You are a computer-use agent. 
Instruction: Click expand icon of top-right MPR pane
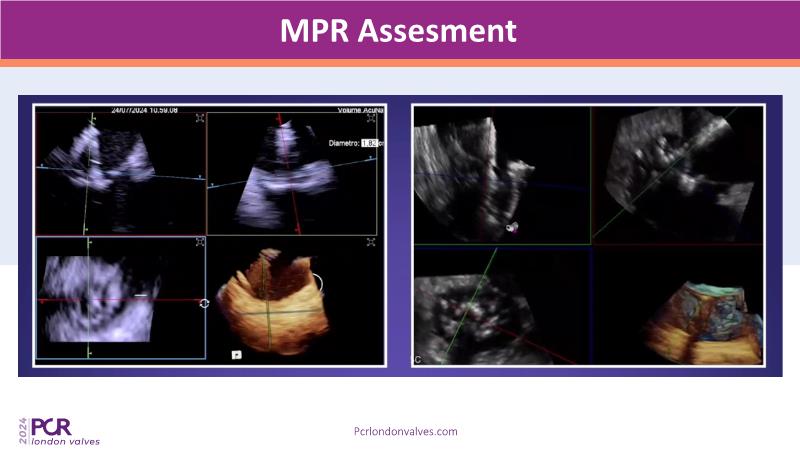point(373,118)
